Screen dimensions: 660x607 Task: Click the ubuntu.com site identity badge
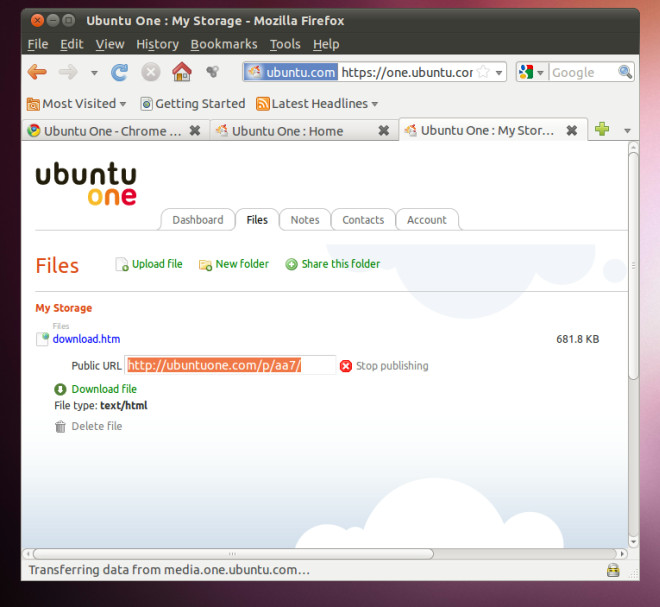click(x=291, y=72)
